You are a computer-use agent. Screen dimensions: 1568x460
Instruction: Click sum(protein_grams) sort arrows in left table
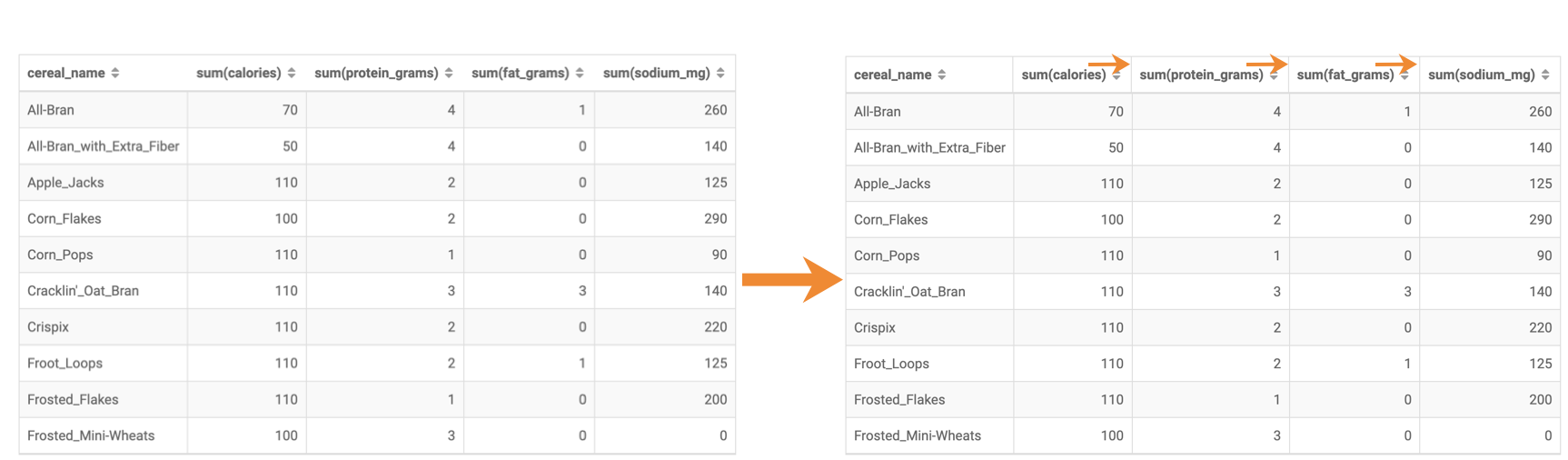[449, 73]
